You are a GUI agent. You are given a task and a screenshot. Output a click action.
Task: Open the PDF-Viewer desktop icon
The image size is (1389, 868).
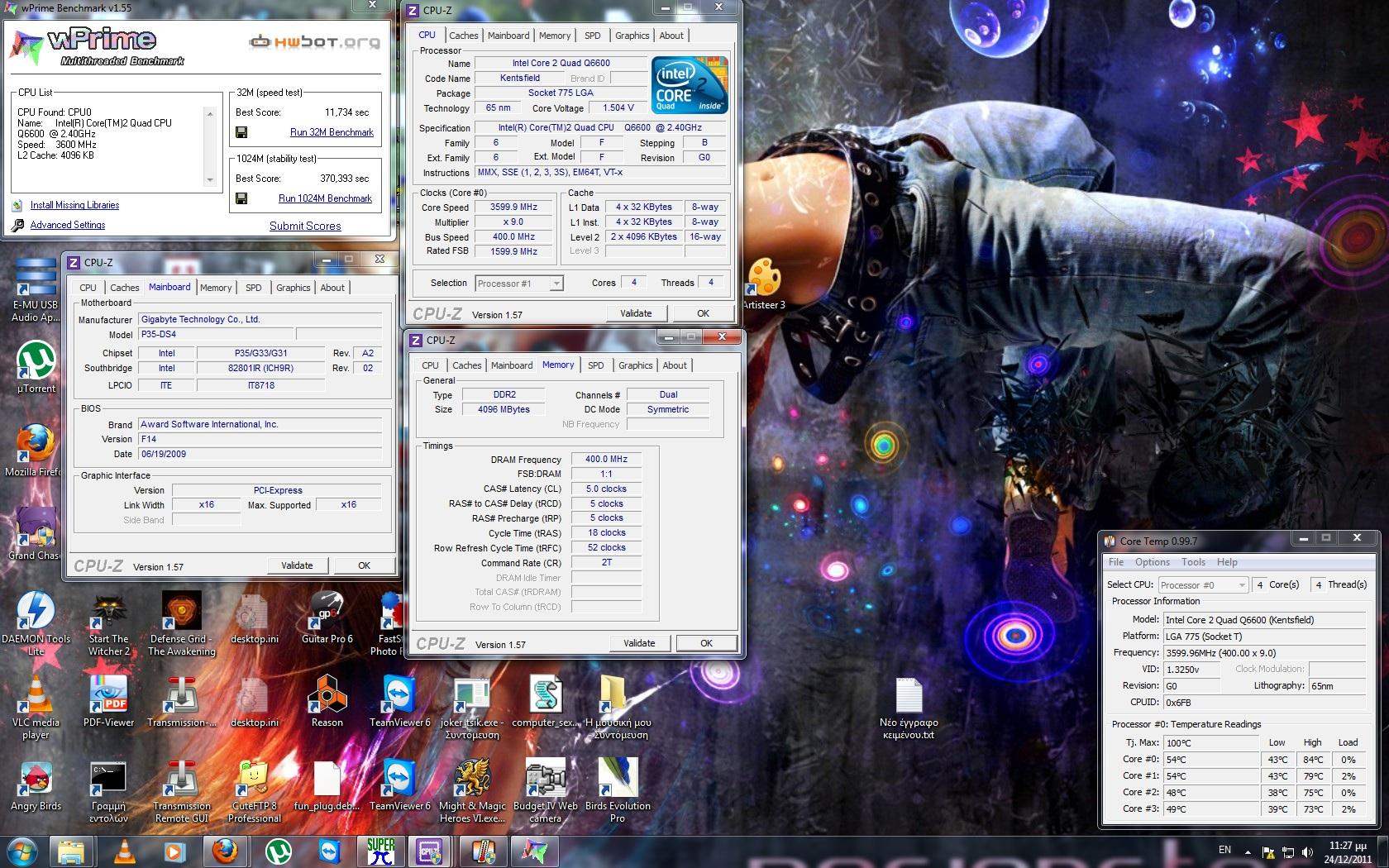[108, 701]
